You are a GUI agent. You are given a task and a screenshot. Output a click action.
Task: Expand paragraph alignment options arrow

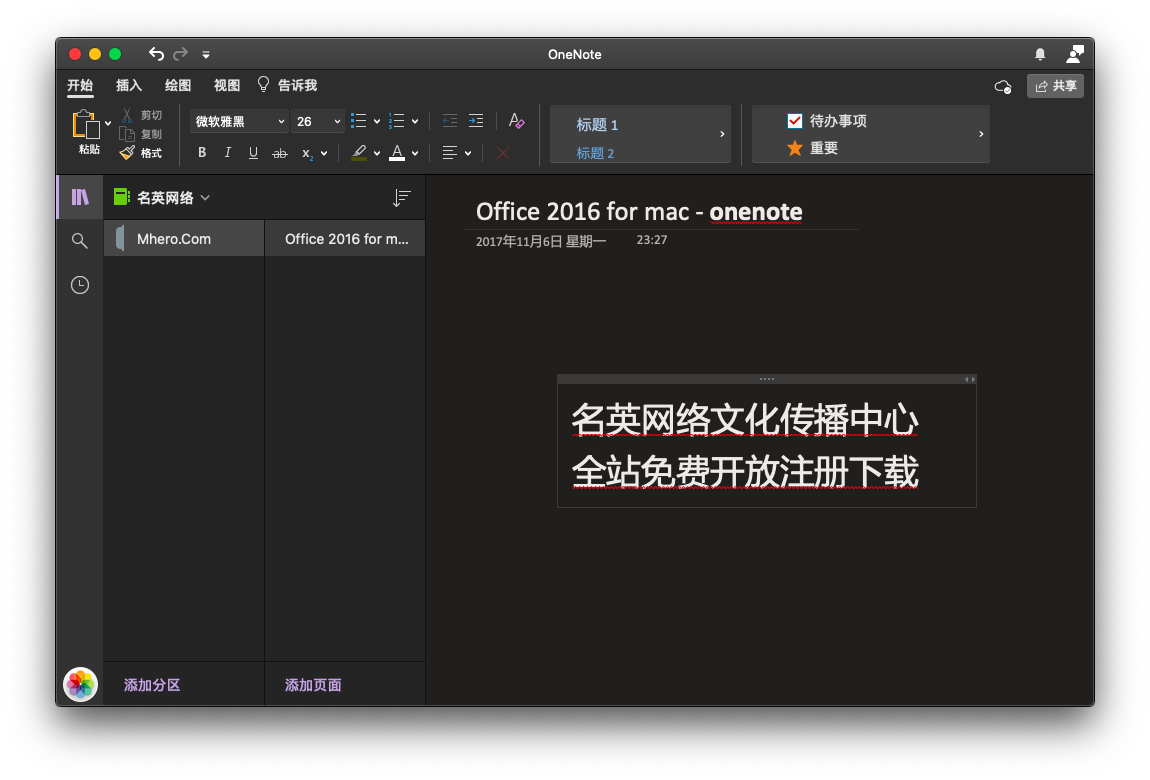tap(468, 153)
